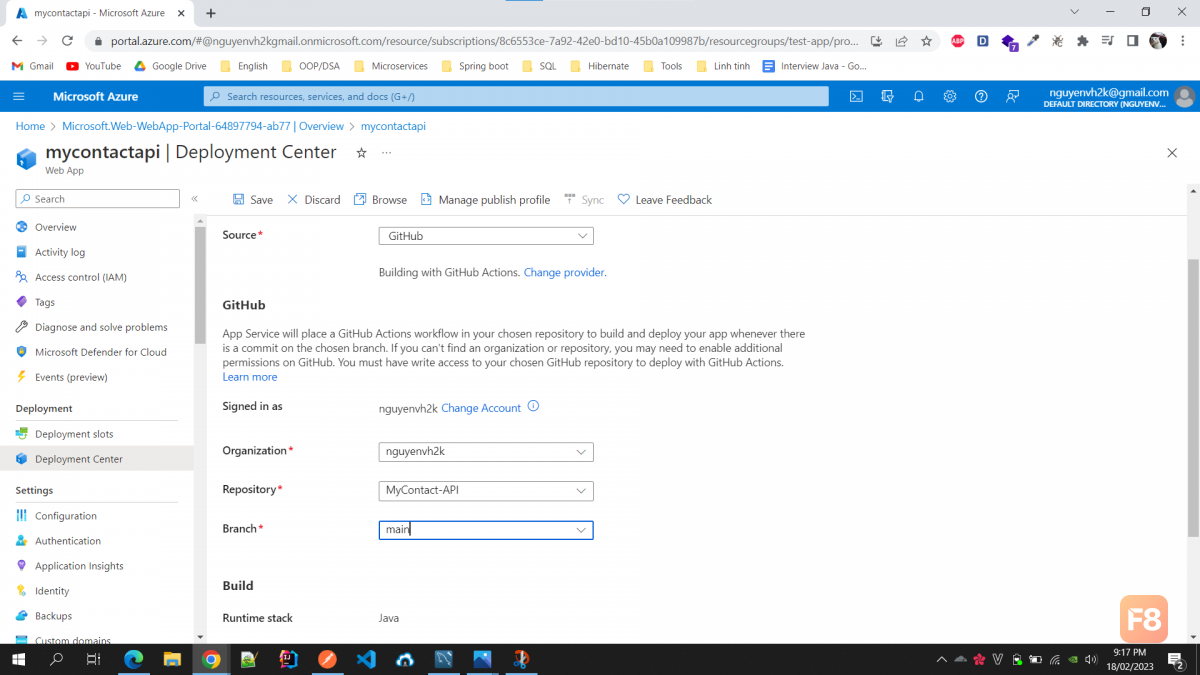Image resolution: width=1200 pixels, height=675 pixels.
Task: Open Postman in the taskbar
Action: click(327, 659)
